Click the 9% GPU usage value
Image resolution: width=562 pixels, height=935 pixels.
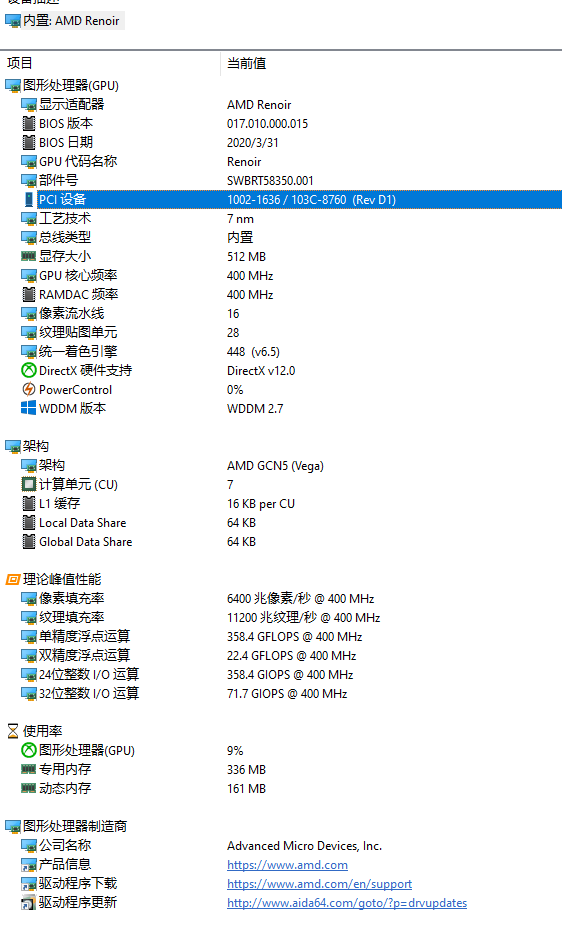point(235,751)
